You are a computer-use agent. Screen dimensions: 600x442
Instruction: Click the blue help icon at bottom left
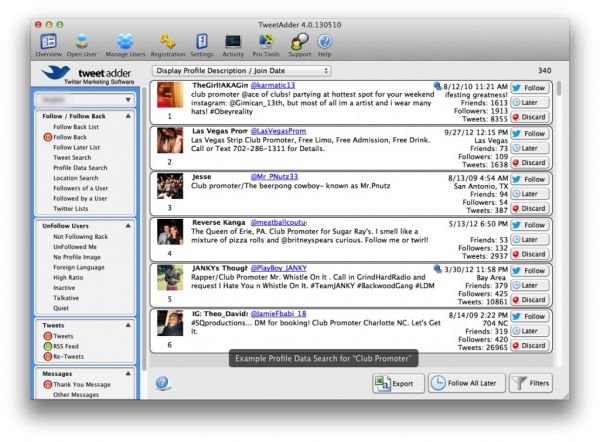click(x=162, y=383)
